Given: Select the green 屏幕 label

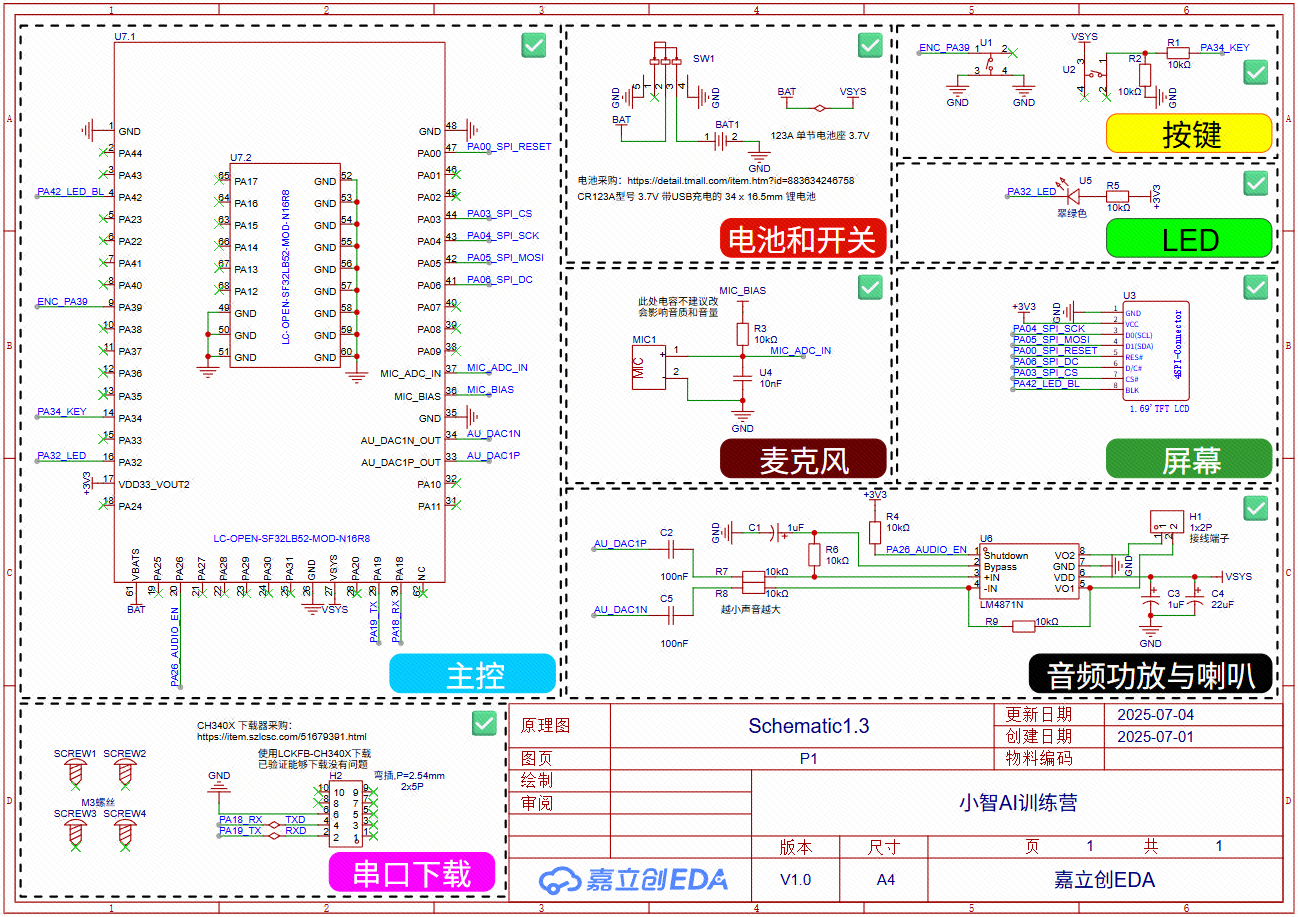Looking at the screenshot, I should [1189, 458].
